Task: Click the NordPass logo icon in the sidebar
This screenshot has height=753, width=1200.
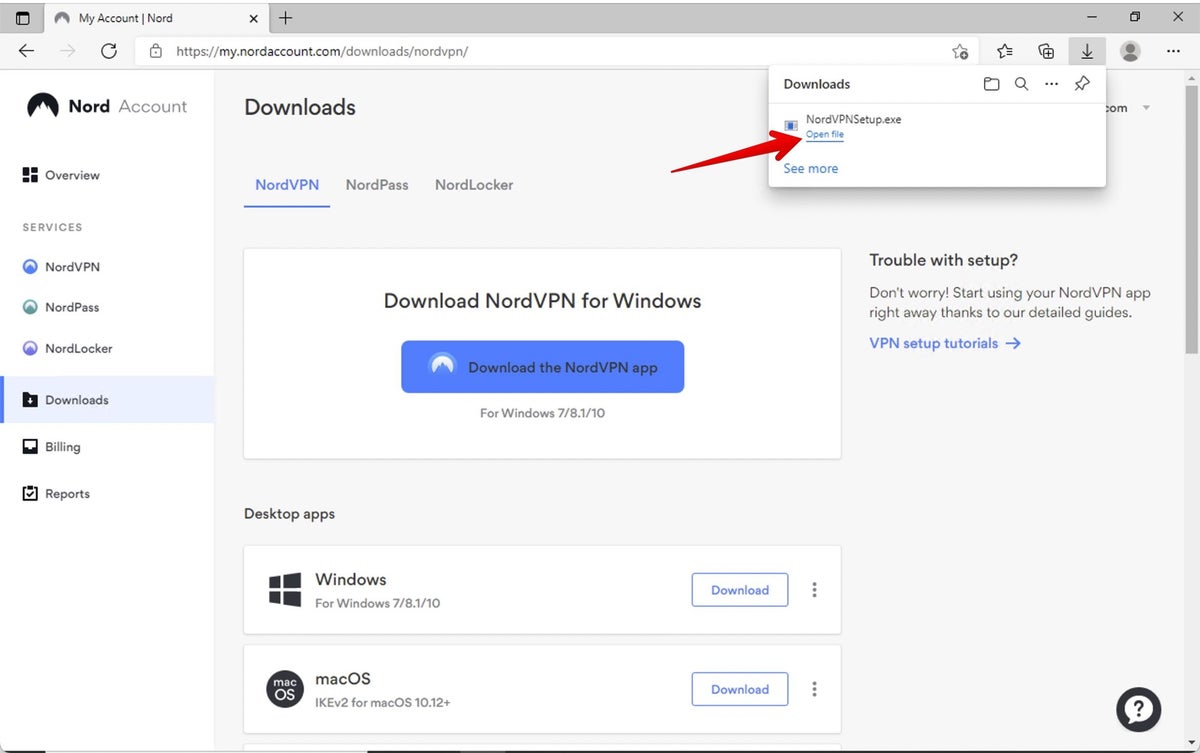Action: [x=30, y=307]
